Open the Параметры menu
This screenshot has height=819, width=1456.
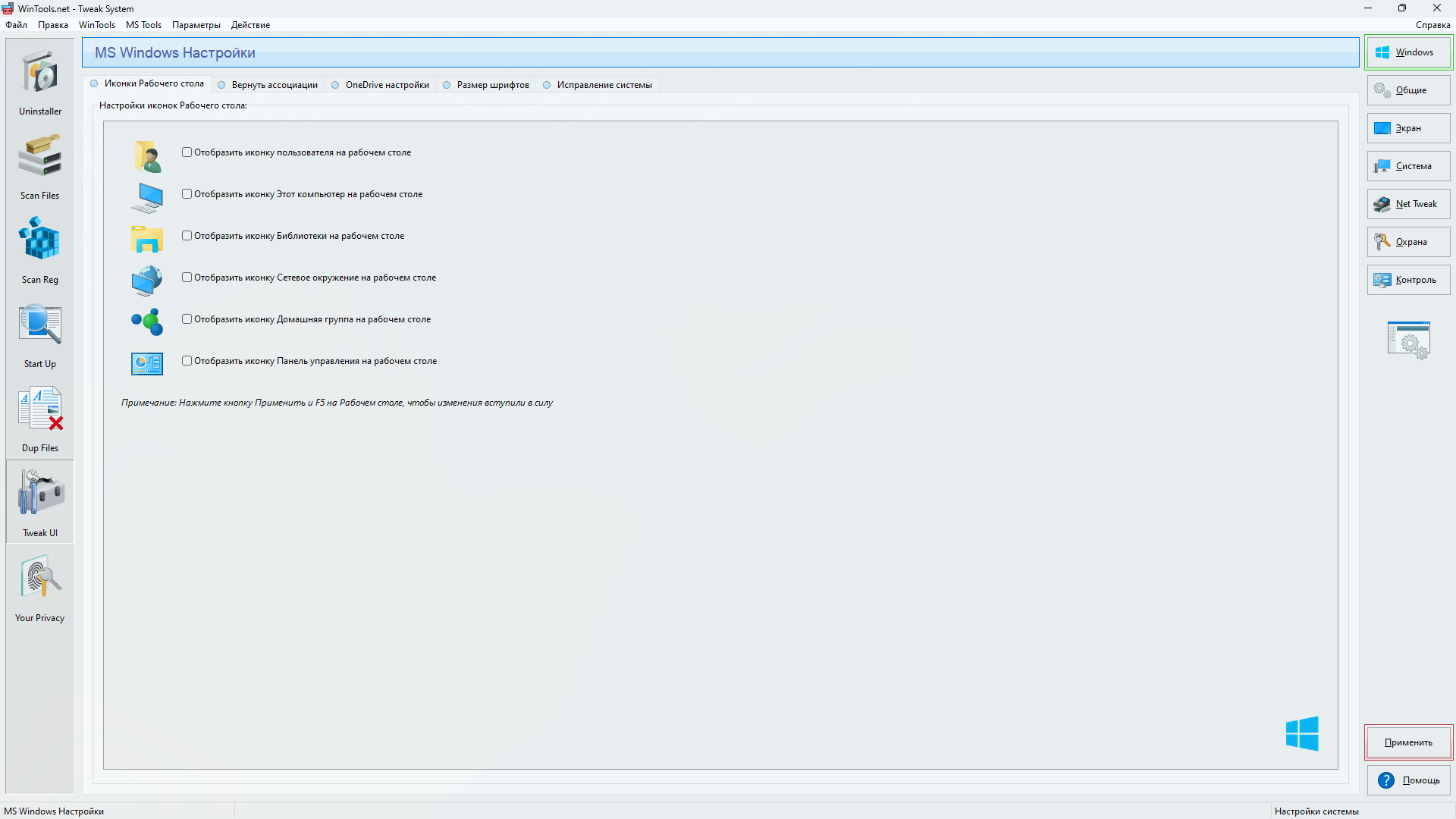point(196,25)
